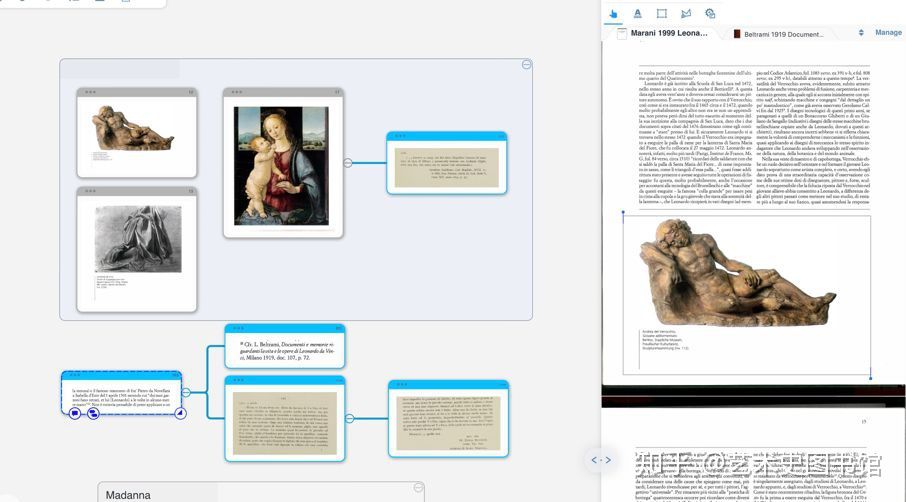Switch to Beltrami 1919 Document tab
The image size is (906, 502).
[x=778, y=34]
